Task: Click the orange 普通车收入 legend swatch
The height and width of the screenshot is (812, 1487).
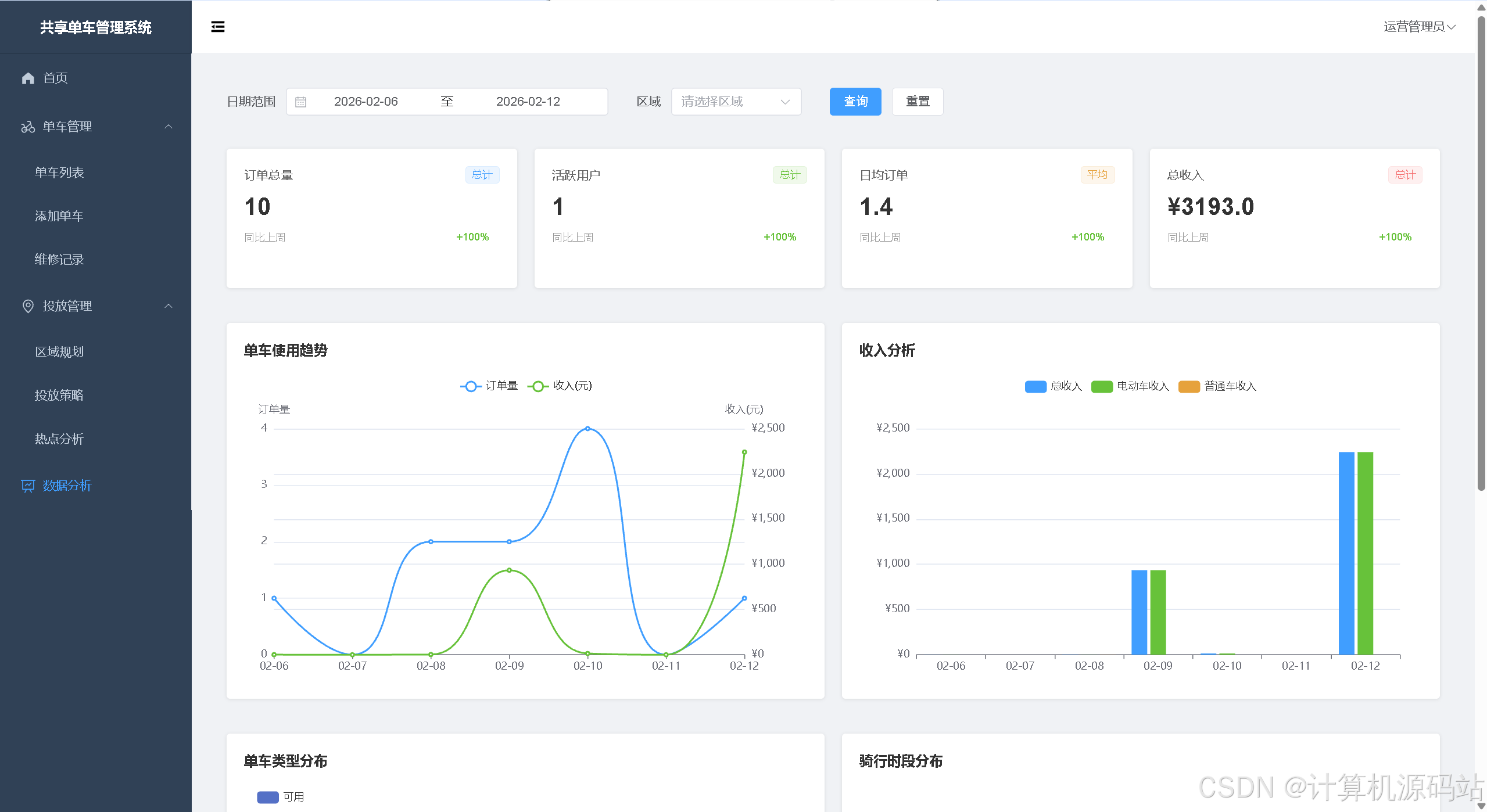Action: point(1188,387)
